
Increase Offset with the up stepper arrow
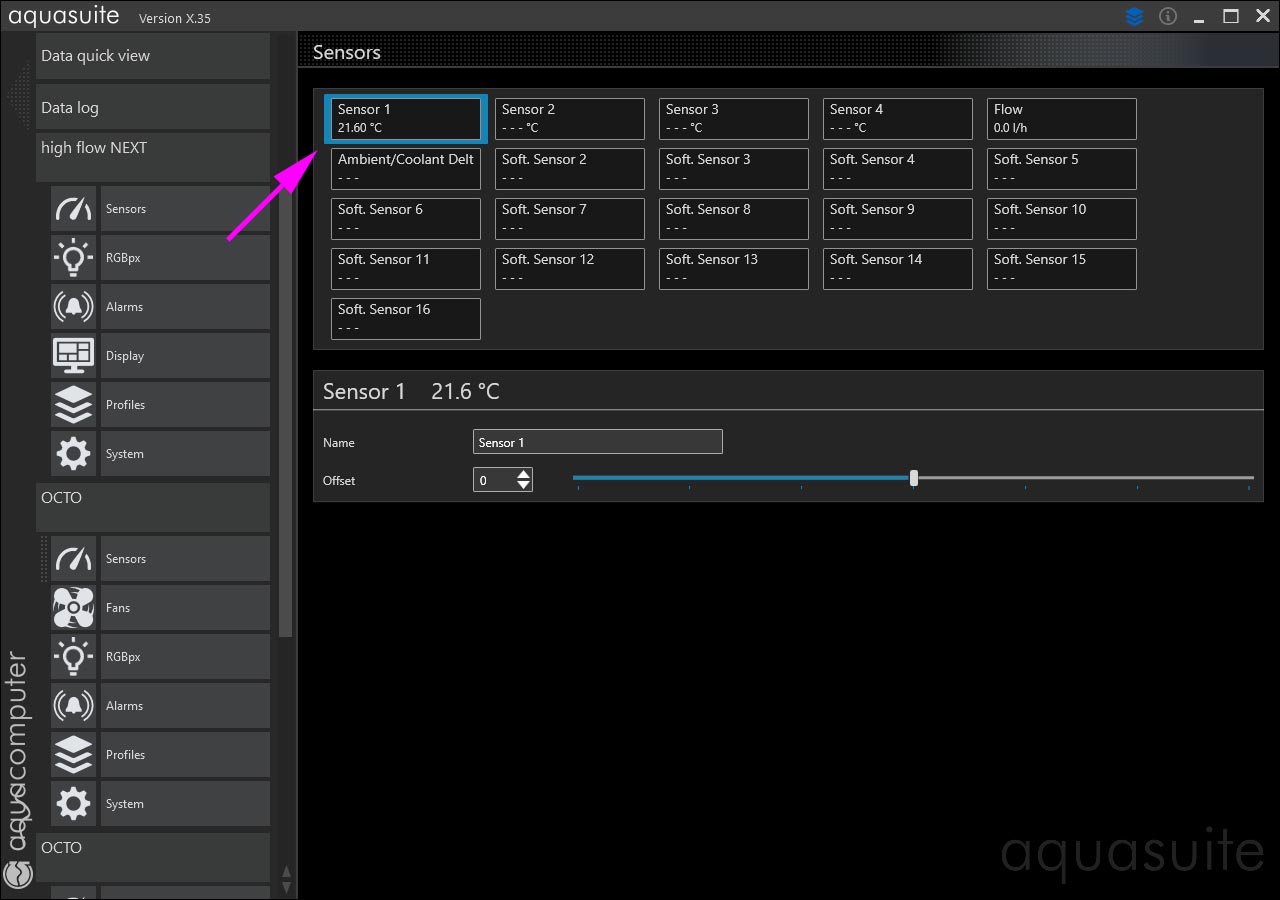click(524, 474)
